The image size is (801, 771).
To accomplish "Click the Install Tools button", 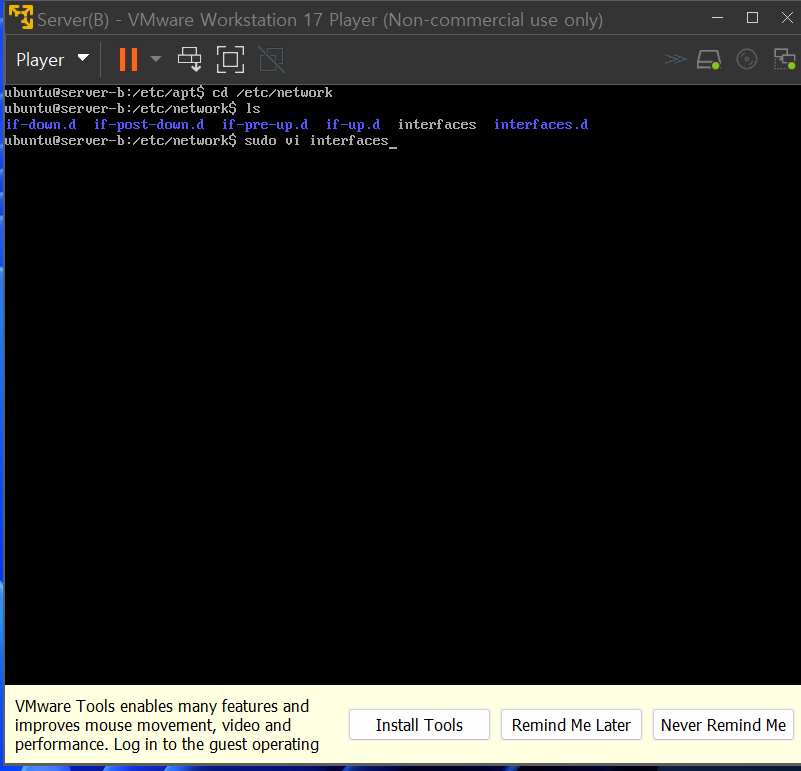I will point(419,725).
